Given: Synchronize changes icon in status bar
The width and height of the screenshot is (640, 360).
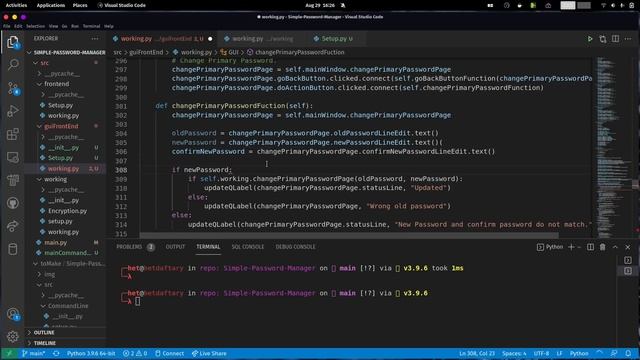Looking at the screenshot, I should (x=56, y=353).
